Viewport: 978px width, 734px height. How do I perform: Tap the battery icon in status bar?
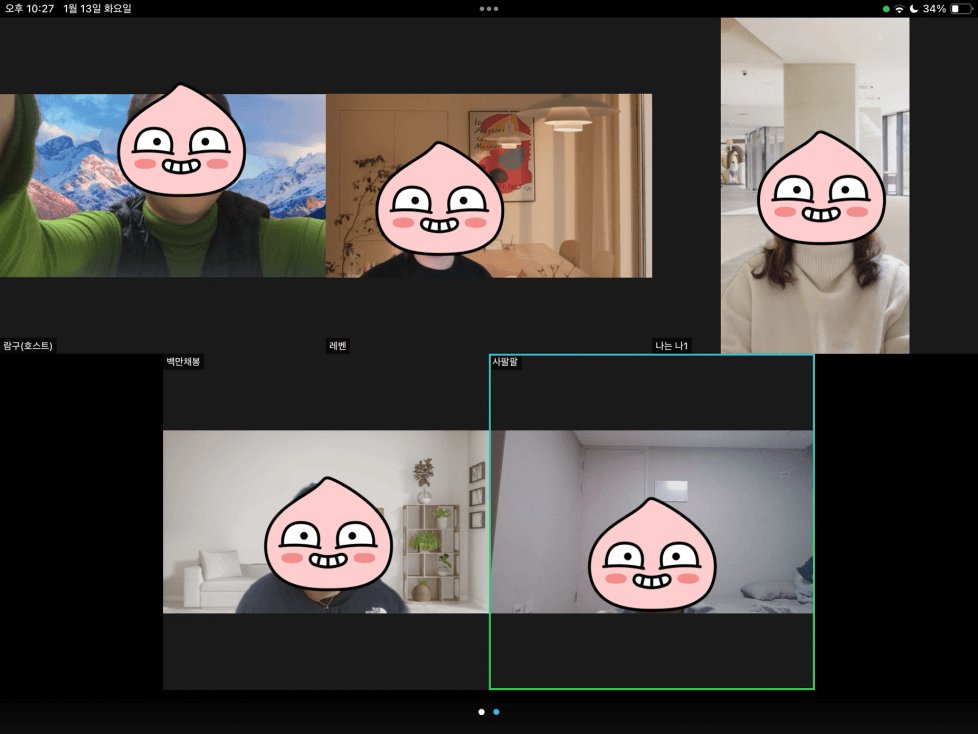pos(961,9)
